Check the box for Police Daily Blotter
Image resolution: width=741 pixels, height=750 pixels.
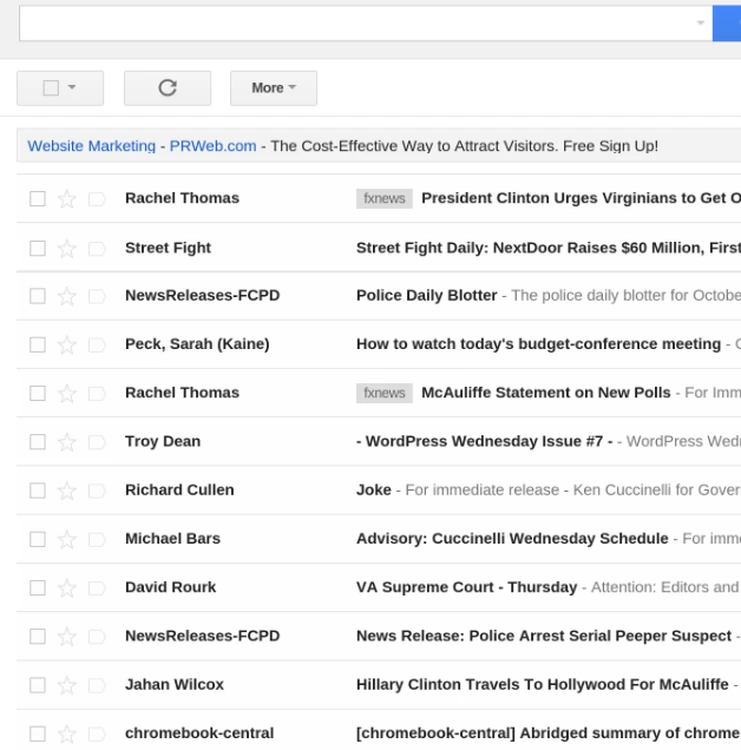coord(38,297)
